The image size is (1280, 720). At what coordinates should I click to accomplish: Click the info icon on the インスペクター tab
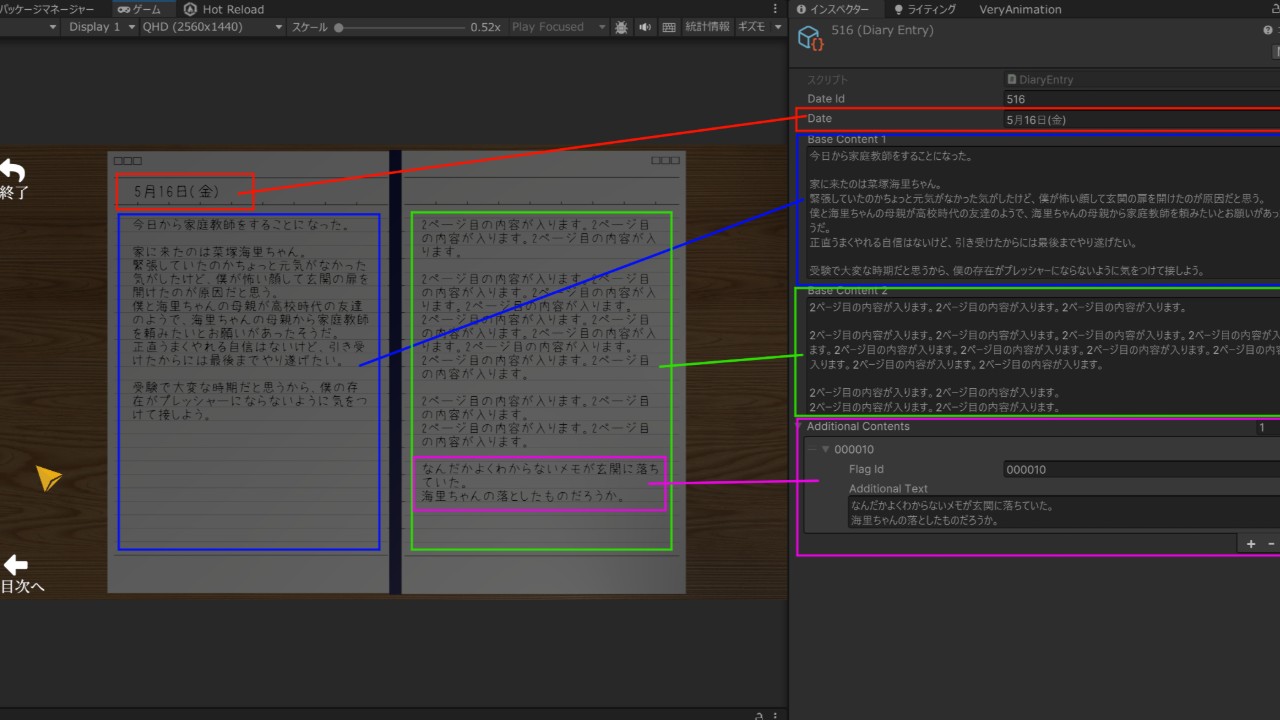coord(800,9)
